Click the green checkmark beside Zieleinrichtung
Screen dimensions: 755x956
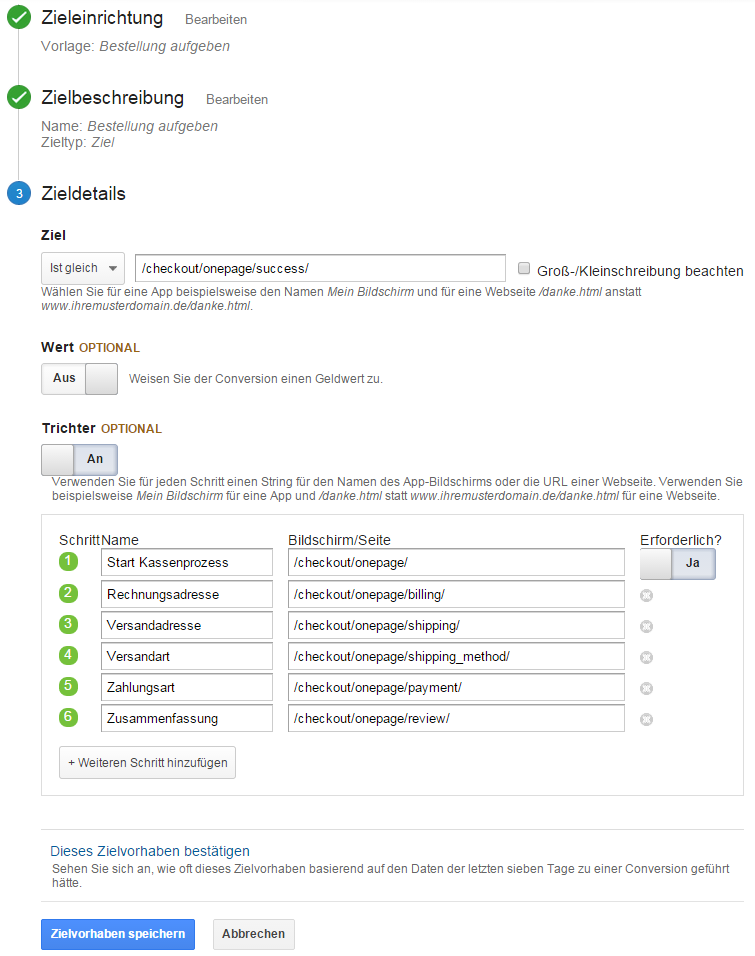click(x=19, y=19)
